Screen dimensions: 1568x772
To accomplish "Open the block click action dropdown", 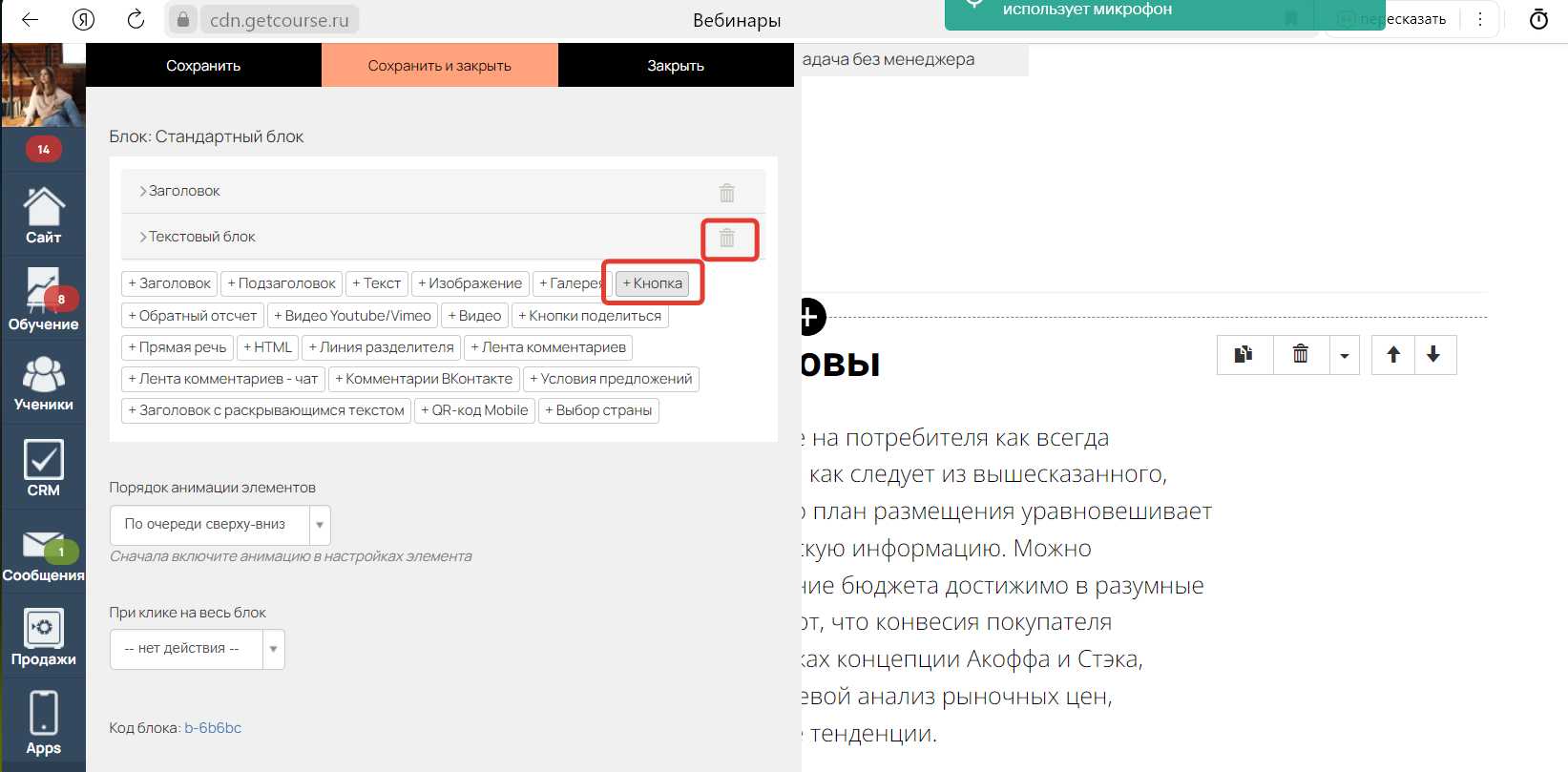I will tap(197, 649).
